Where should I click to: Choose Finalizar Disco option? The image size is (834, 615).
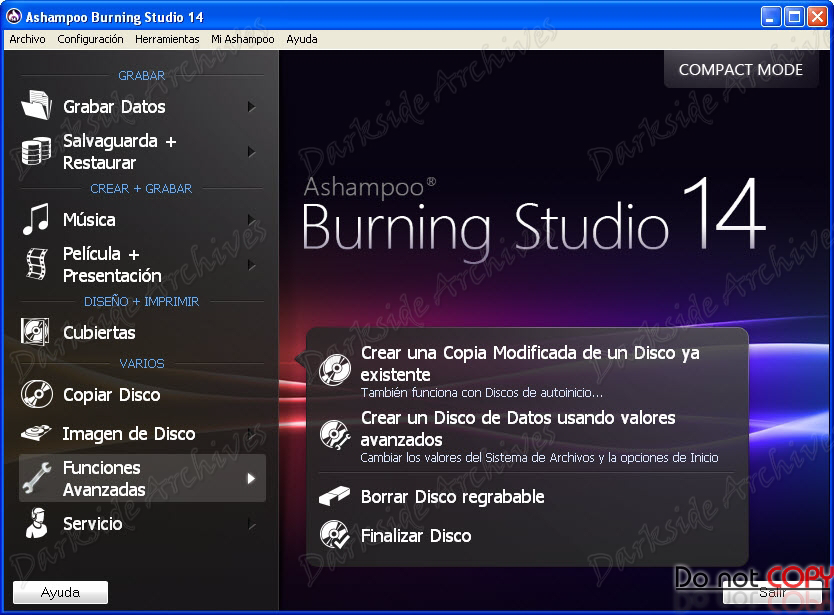coord(416,535)
